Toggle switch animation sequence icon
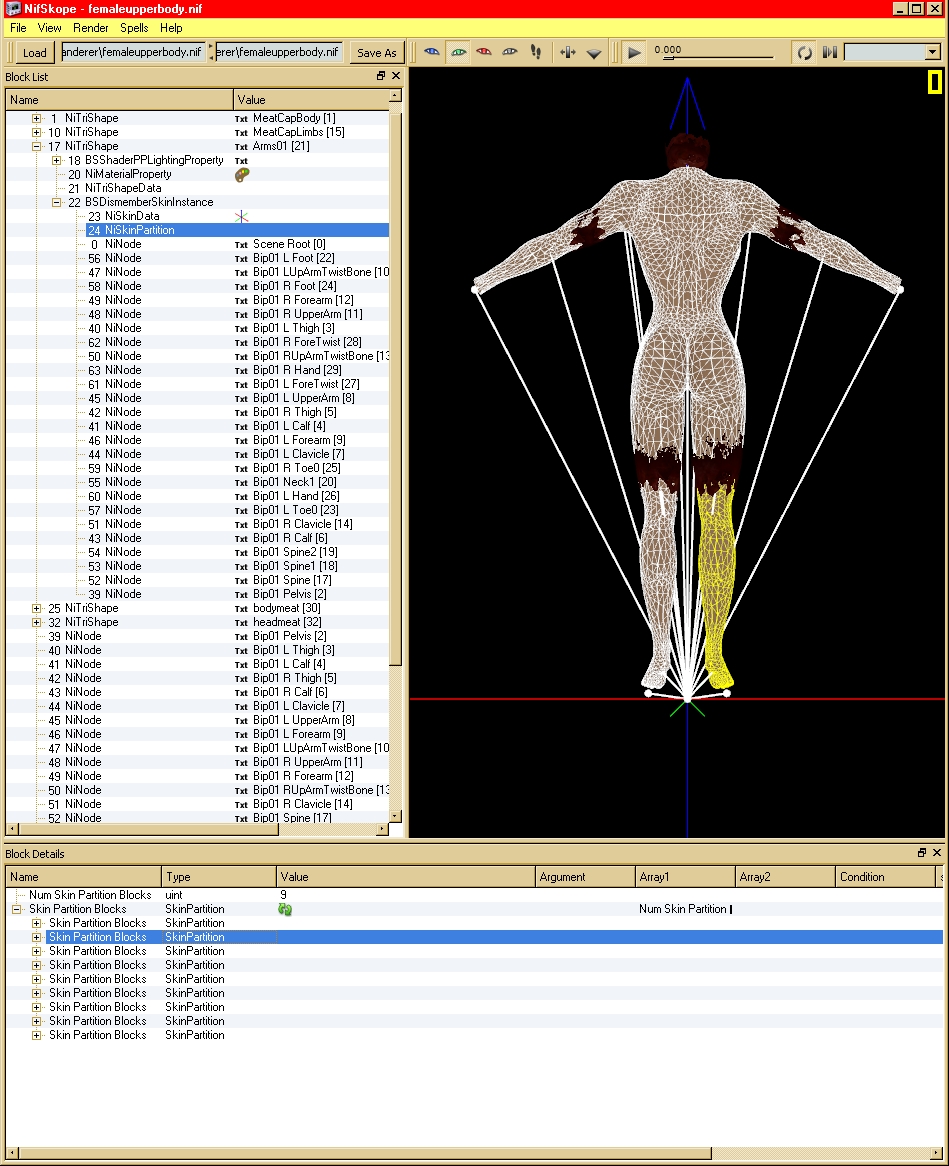This screenshot has height=1166, width=949. (830, 52)
